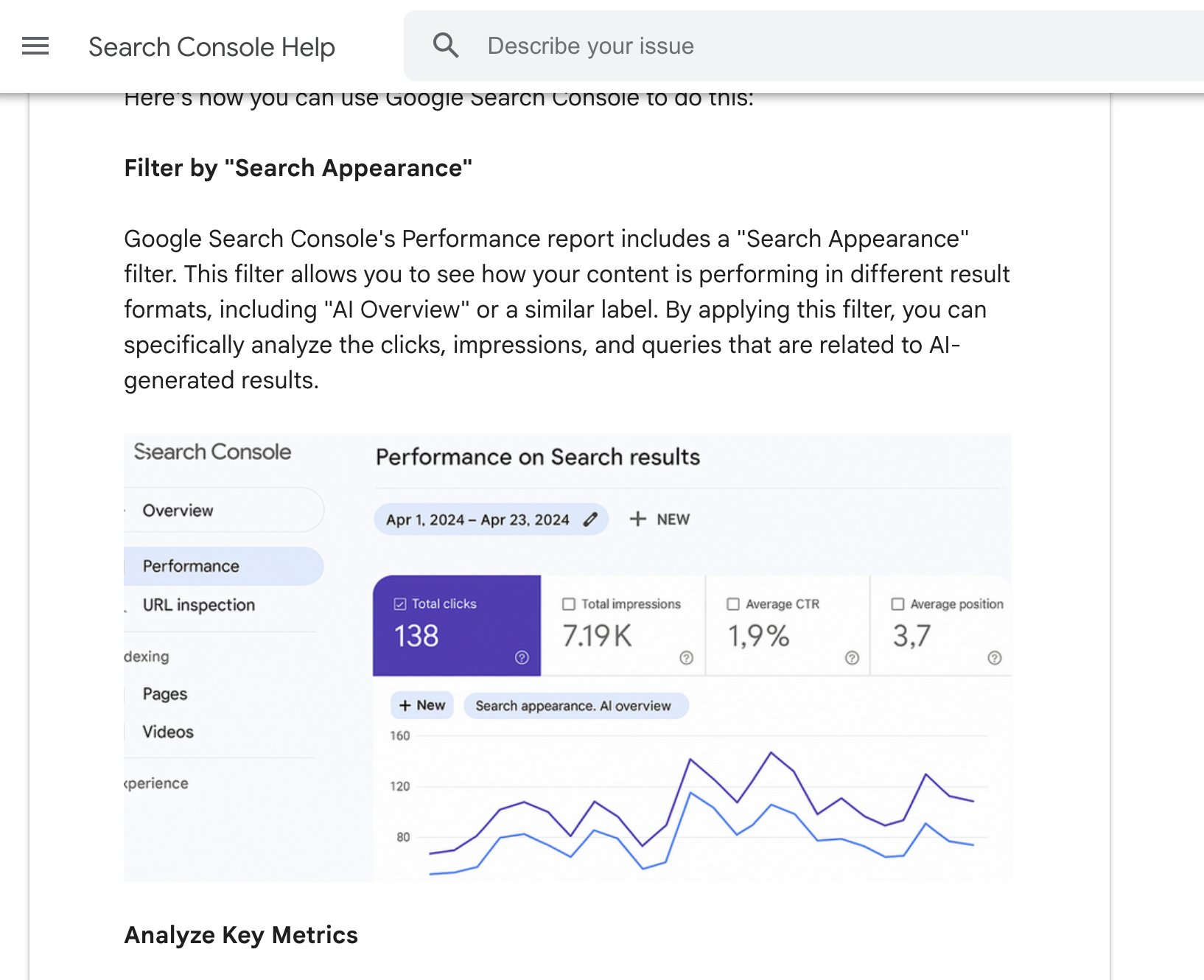Enable the Average CTR checkbox

pyautogui.click(x=733, y=604)
